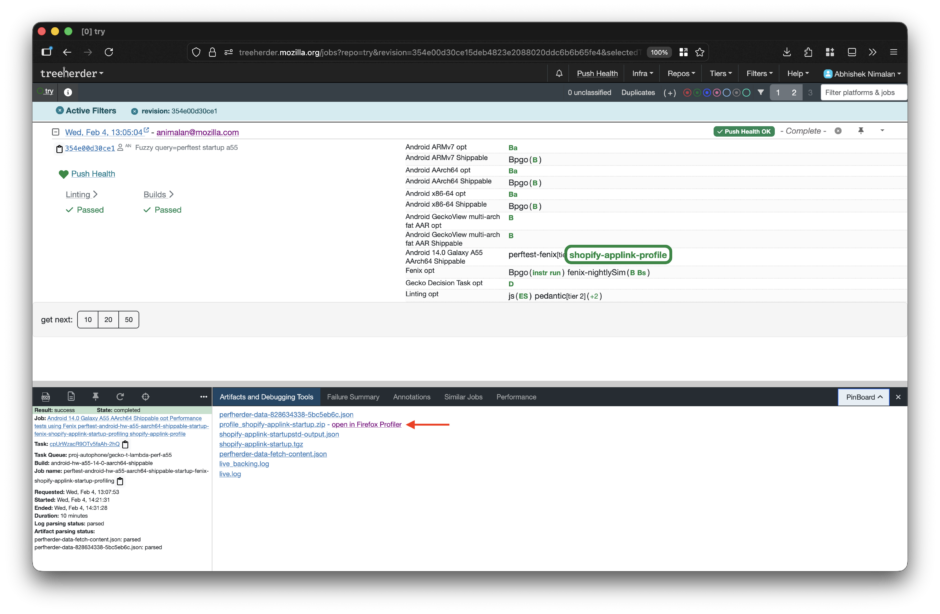Pin the selected job in details toolbar
Viewport: 940px width, 614px height.
coord(96,397)
